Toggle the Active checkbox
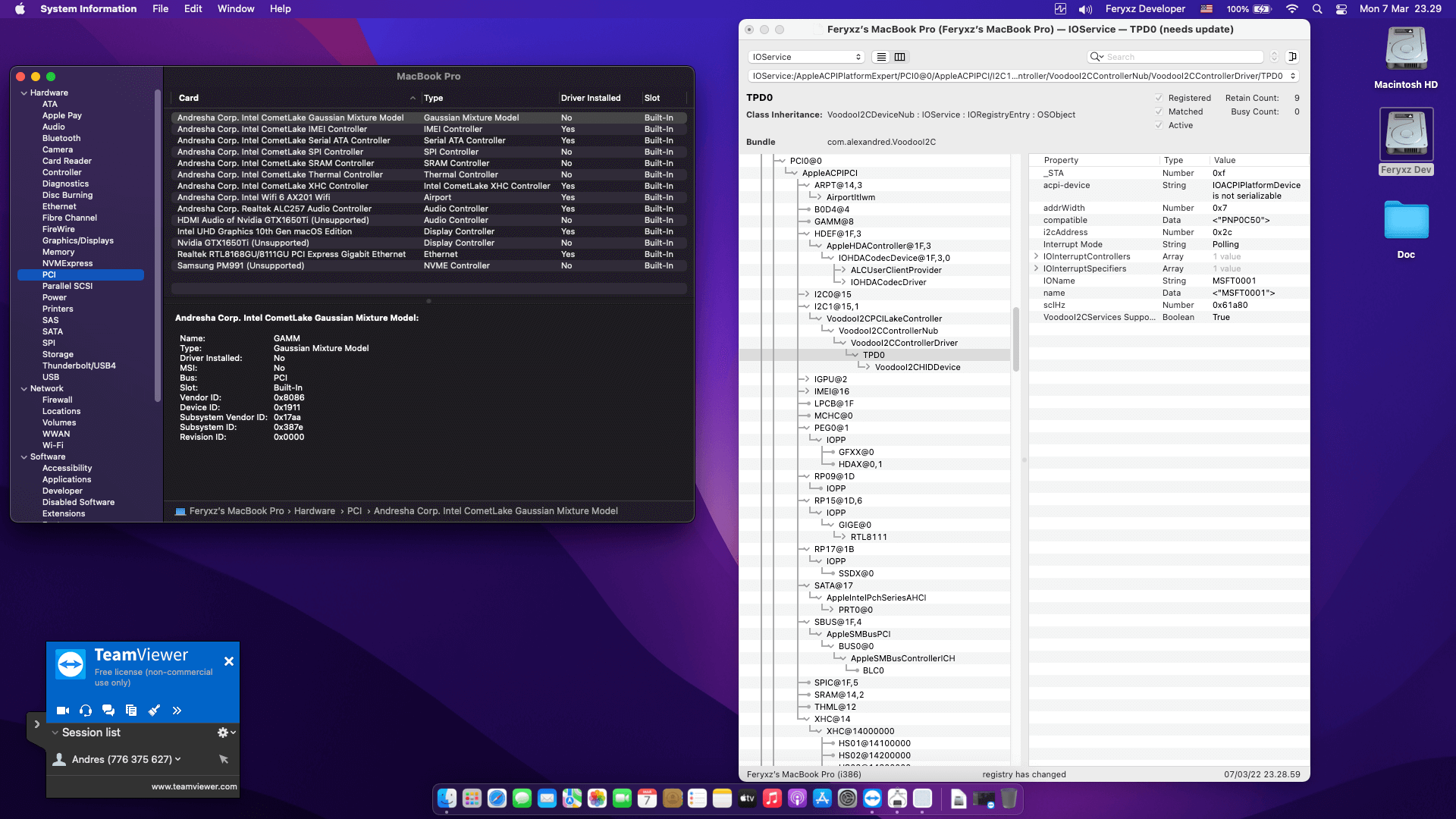Screen dimensions: 1456x819 (1159, 125)
